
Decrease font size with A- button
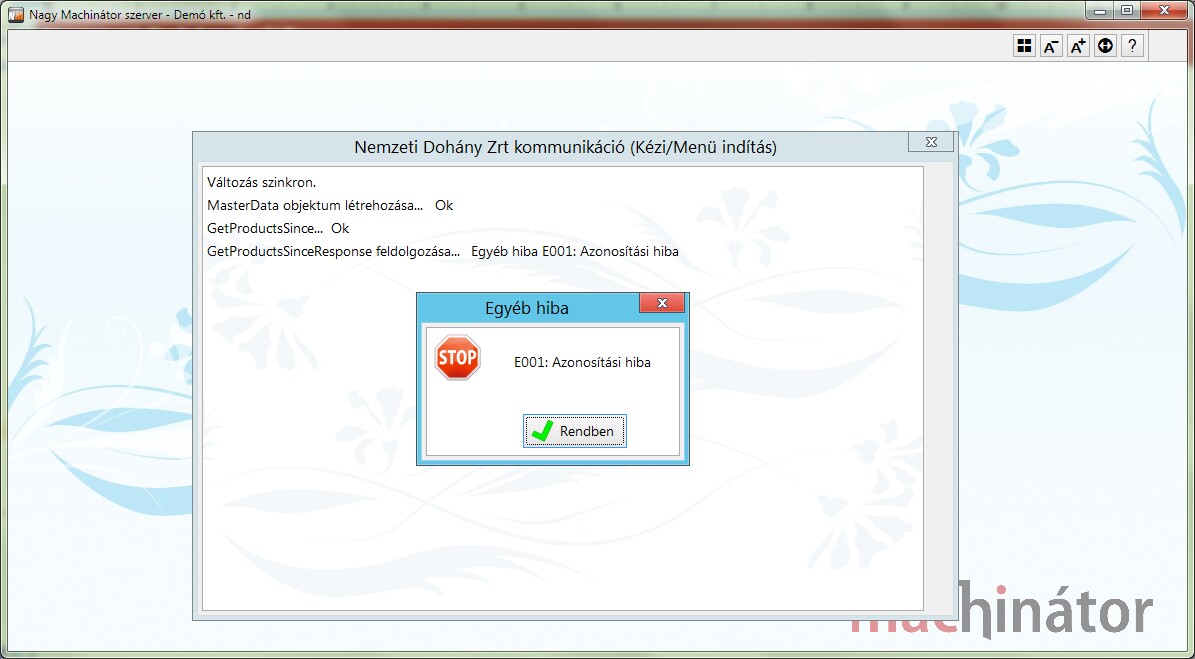pos(1051,46)
